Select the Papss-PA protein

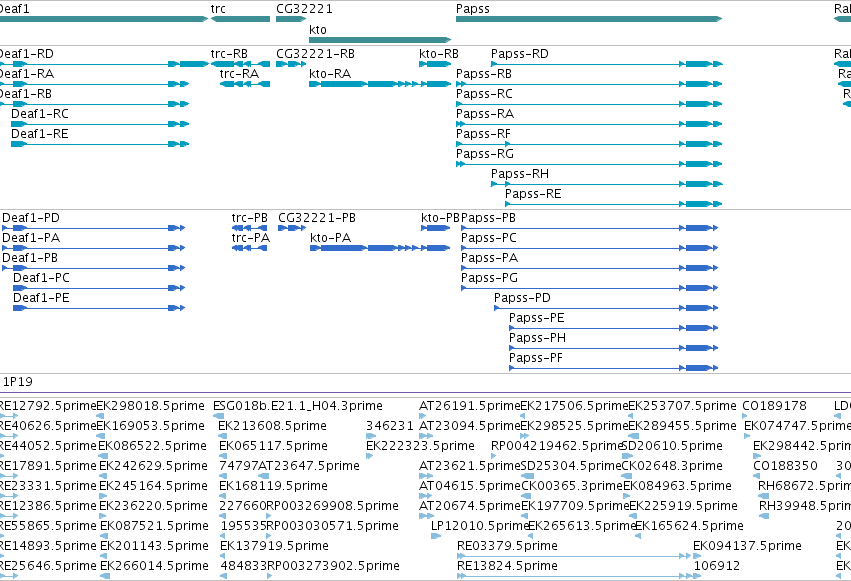click(x=590, y=268)
